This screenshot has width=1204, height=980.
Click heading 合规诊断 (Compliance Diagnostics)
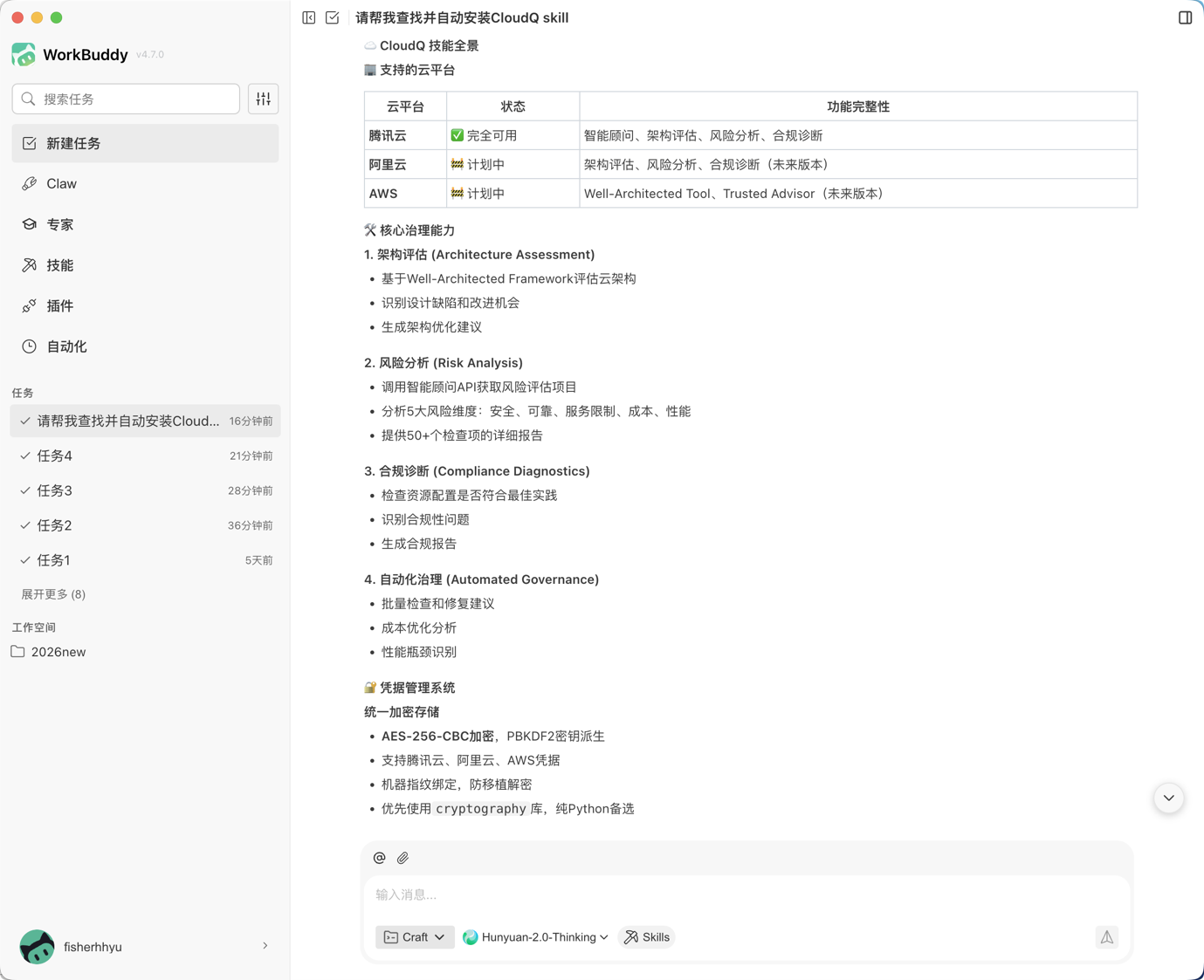pyautogui.click(x=477, y=471)
